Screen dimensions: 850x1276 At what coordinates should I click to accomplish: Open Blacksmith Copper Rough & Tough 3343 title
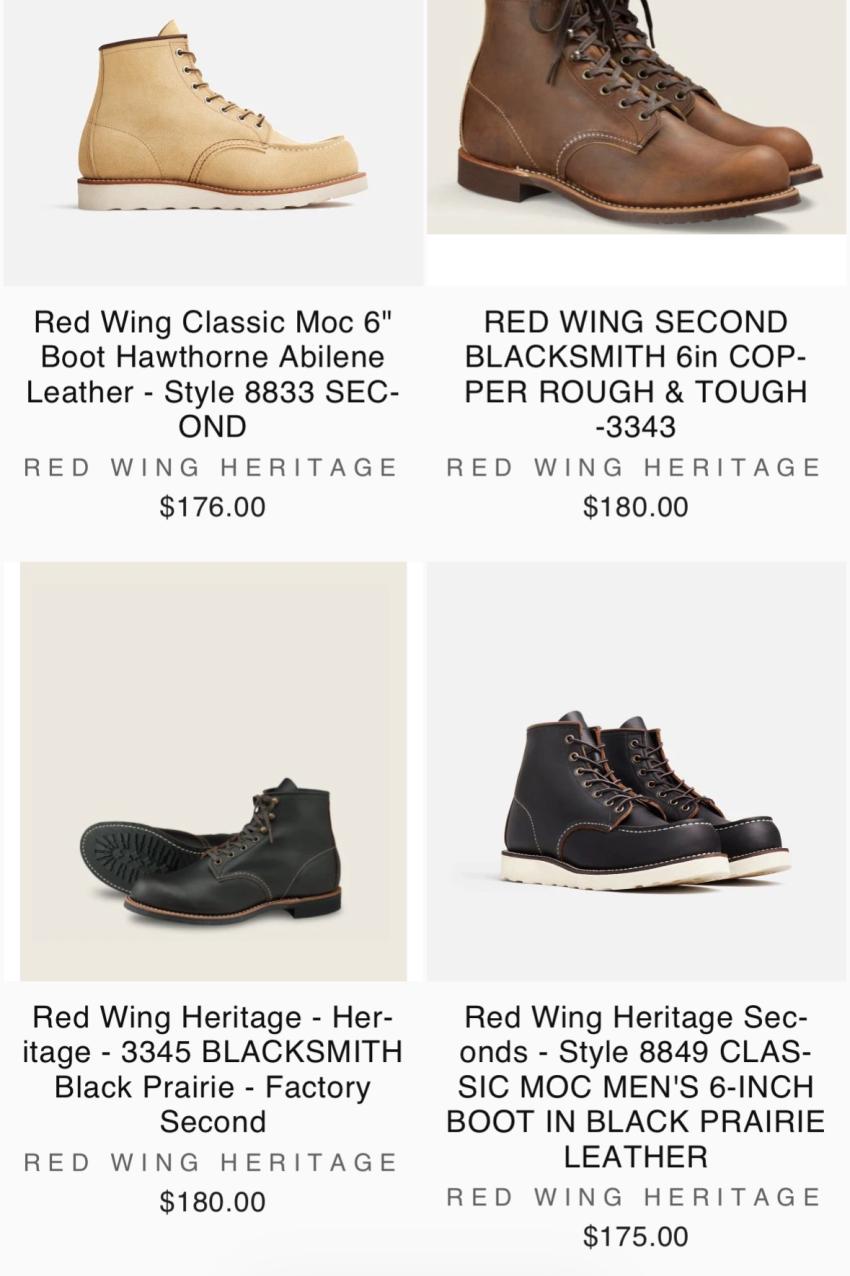tap(636, 374)
